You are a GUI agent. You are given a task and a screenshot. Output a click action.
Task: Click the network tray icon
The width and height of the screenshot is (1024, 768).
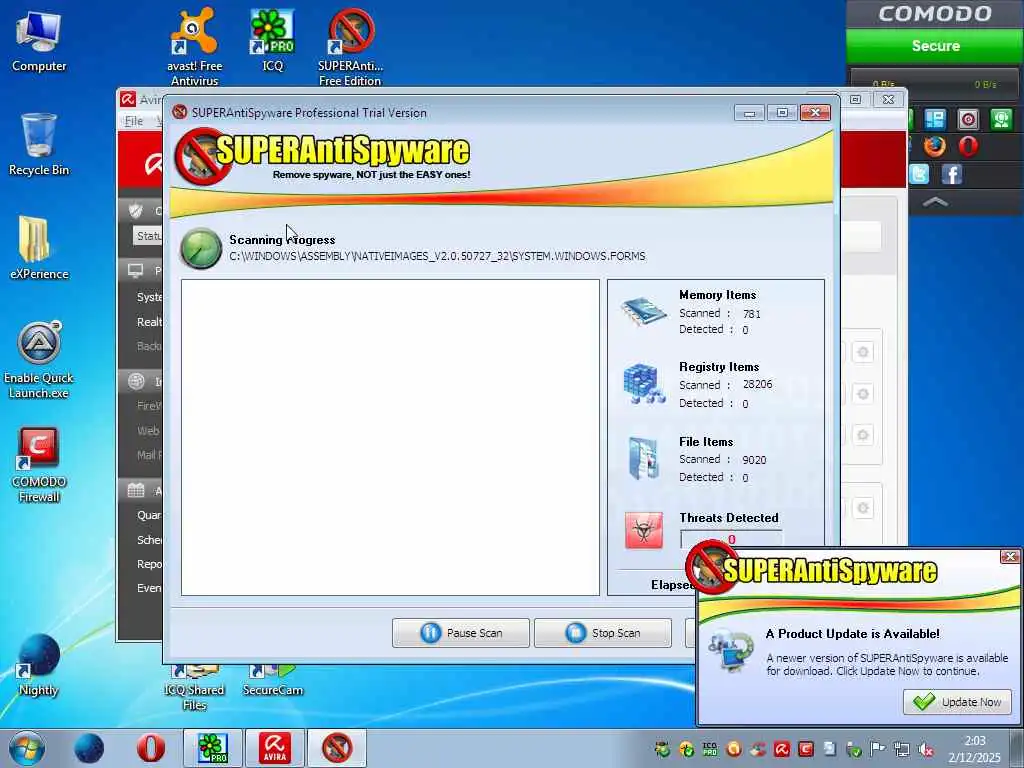tap(902, 749)
